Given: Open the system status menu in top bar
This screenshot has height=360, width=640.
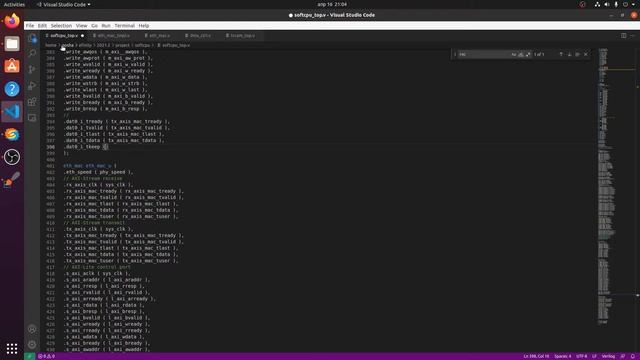Looking at the screenshot, I should (x=616, y=4).
